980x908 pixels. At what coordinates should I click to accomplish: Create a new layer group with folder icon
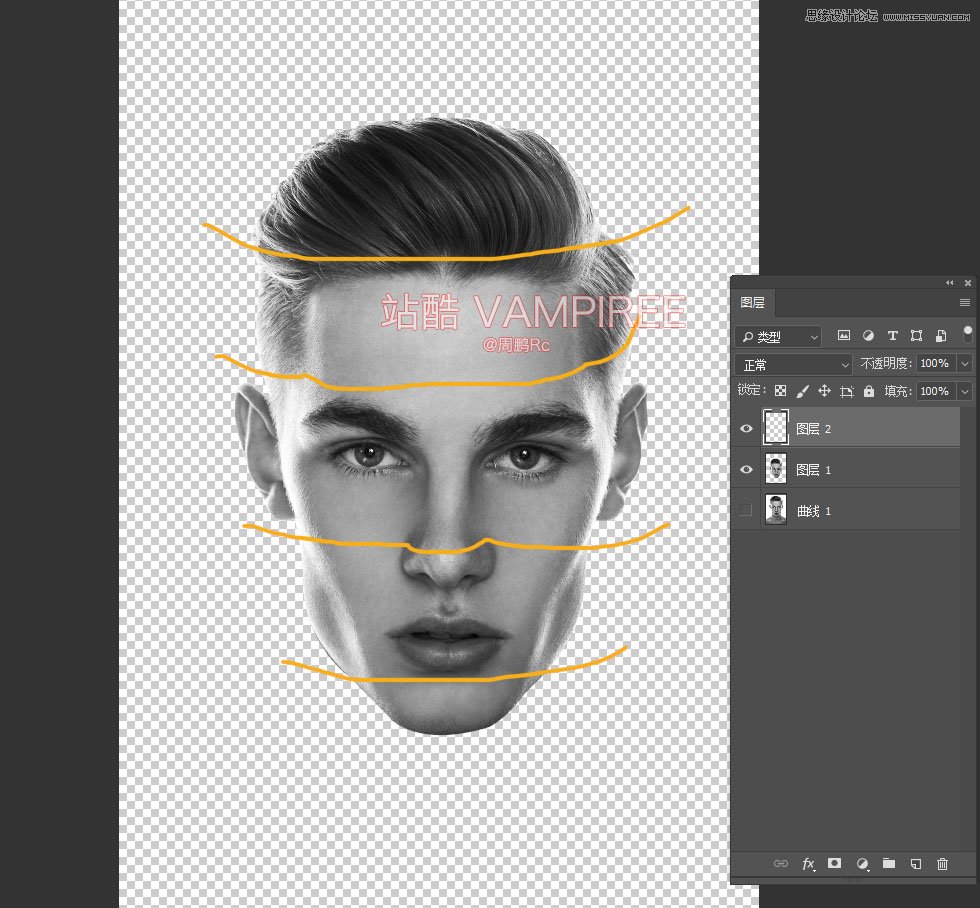click(888, 864)
